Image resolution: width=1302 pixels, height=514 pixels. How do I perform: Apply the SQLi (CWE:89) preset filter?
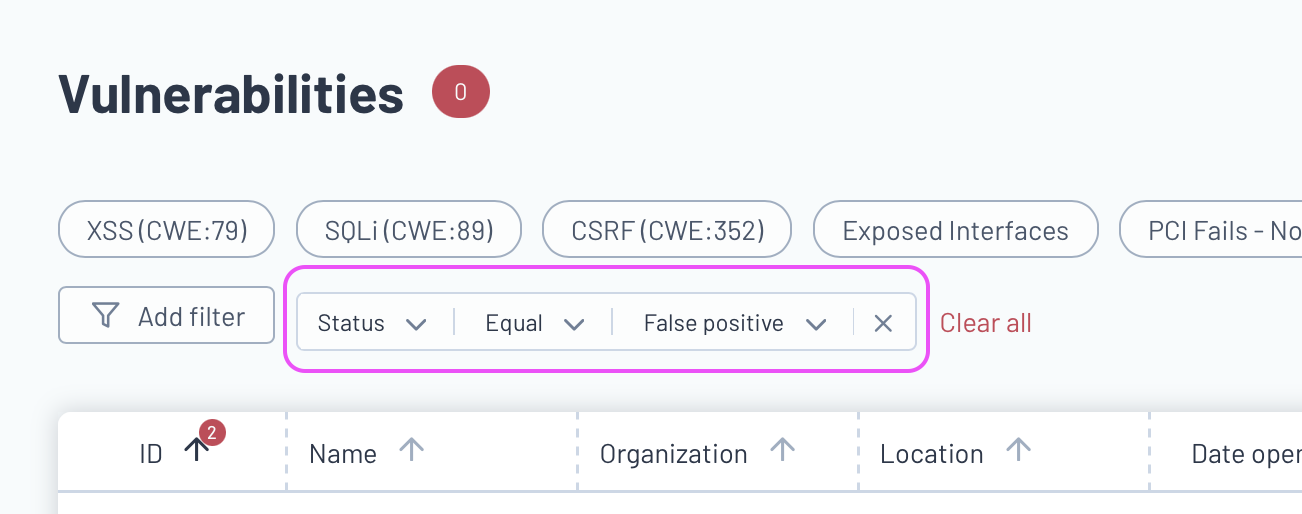pyautogui.click(x=409, y=230)
